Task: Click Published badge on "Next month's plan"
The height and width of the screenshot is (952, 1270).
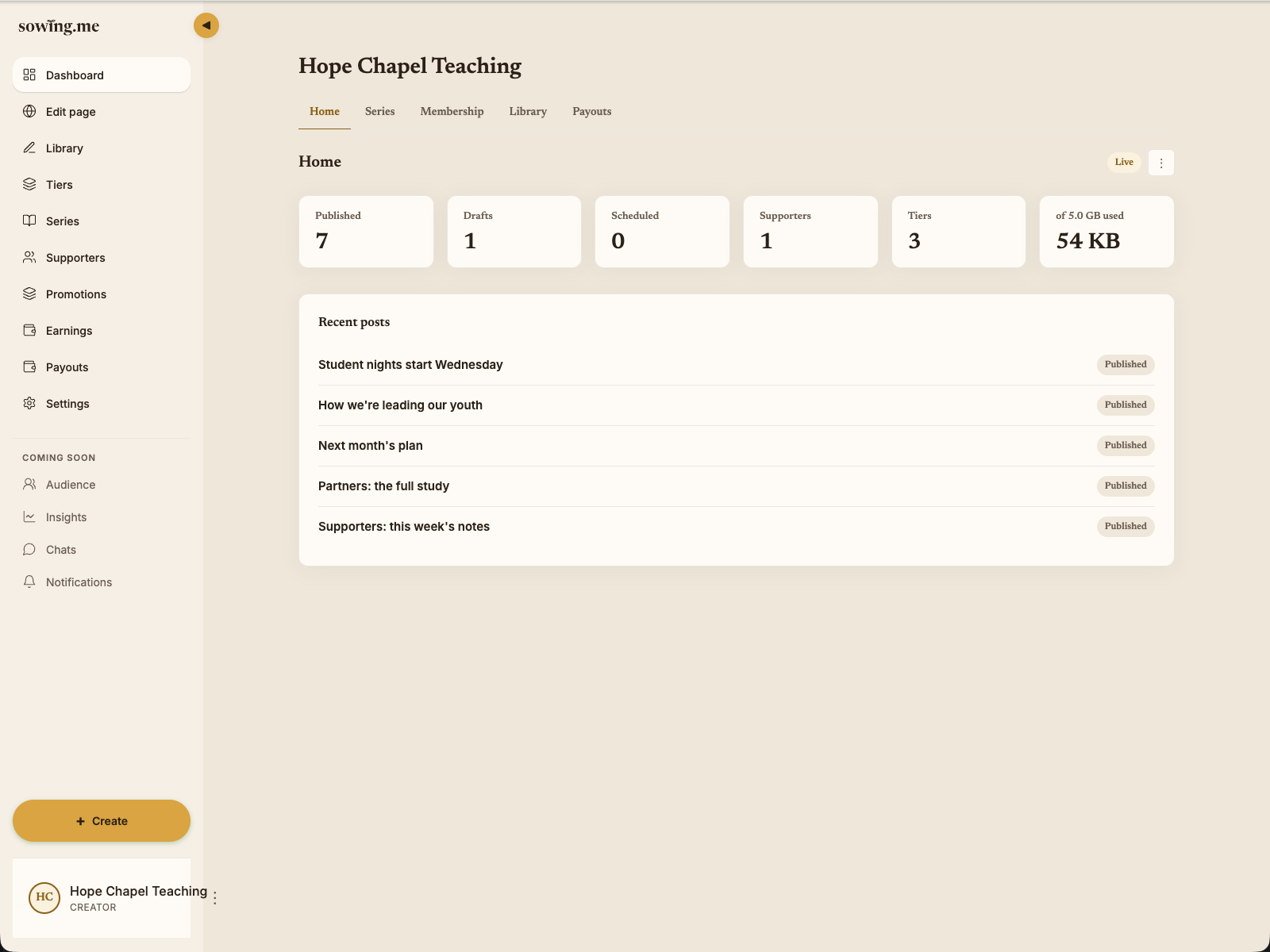Action: coord(1126,445)
